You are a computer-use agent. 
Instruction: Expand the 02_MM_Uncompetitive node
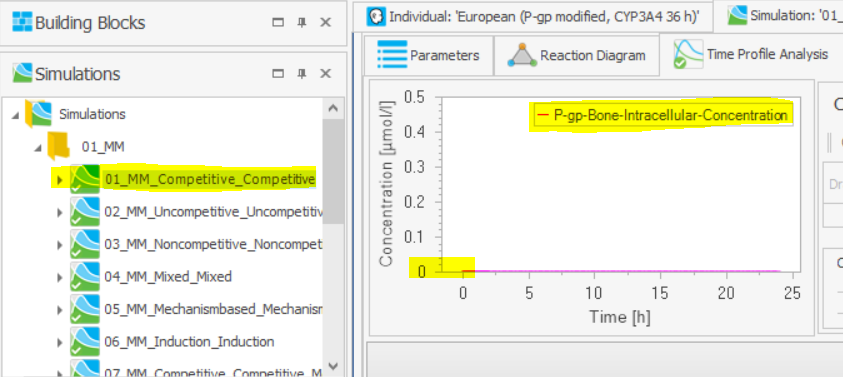coord(60,212)
